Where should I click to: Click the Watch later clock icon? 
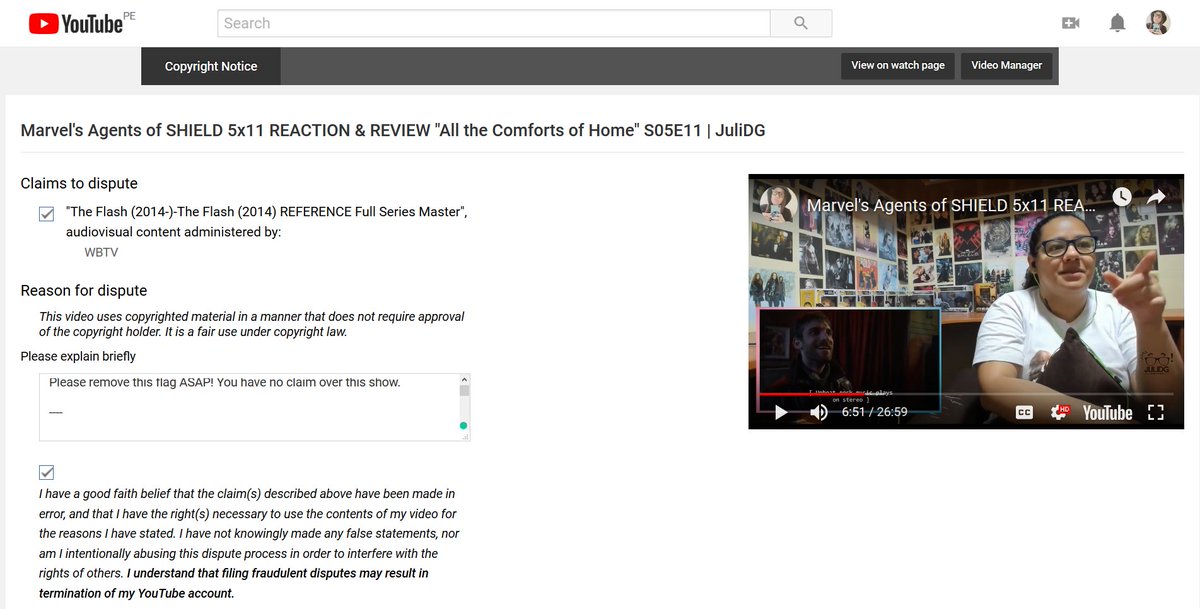pyautogui.click(x=1122, y=197)
